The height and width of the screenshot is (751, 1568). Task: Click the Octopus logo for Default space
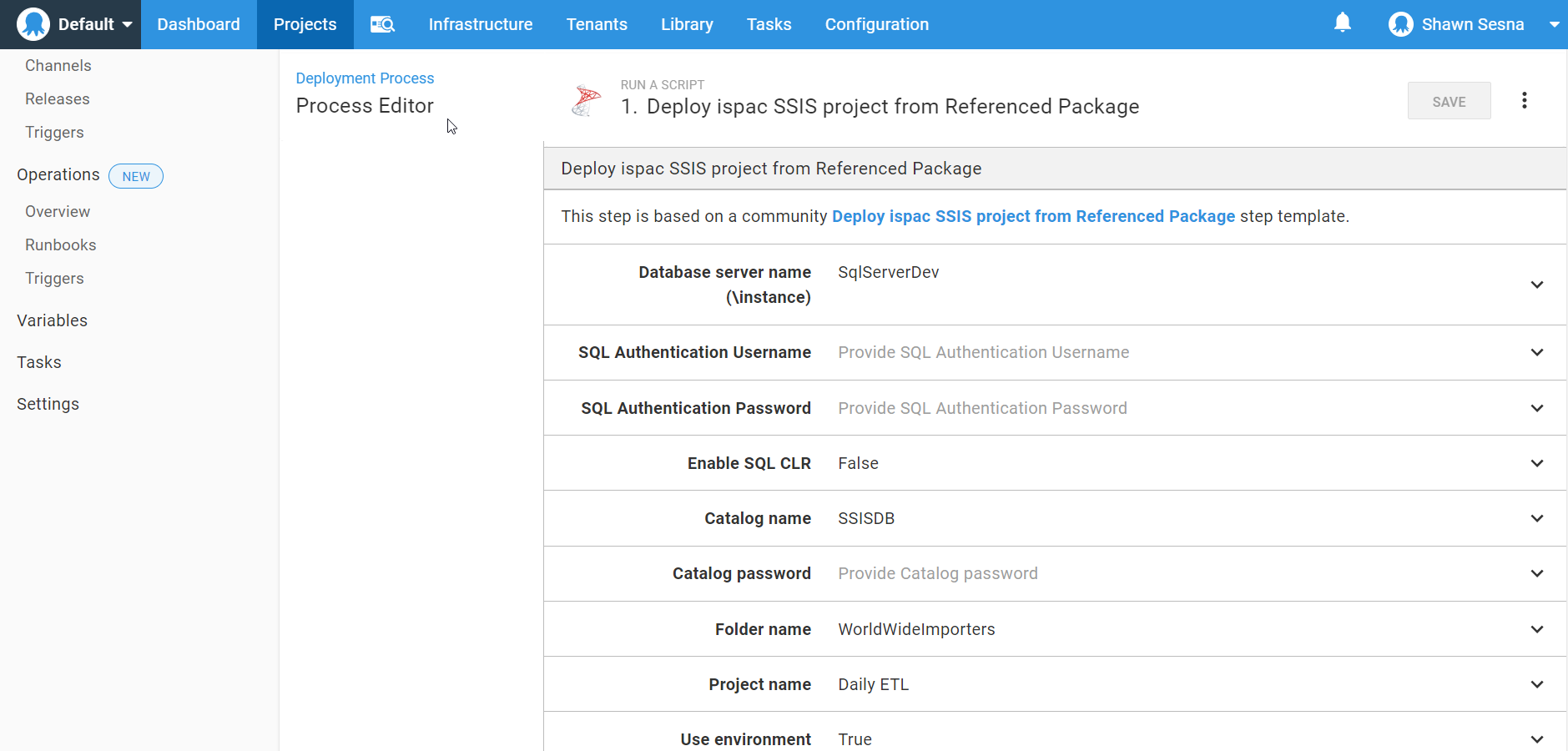tap(33, 24)
